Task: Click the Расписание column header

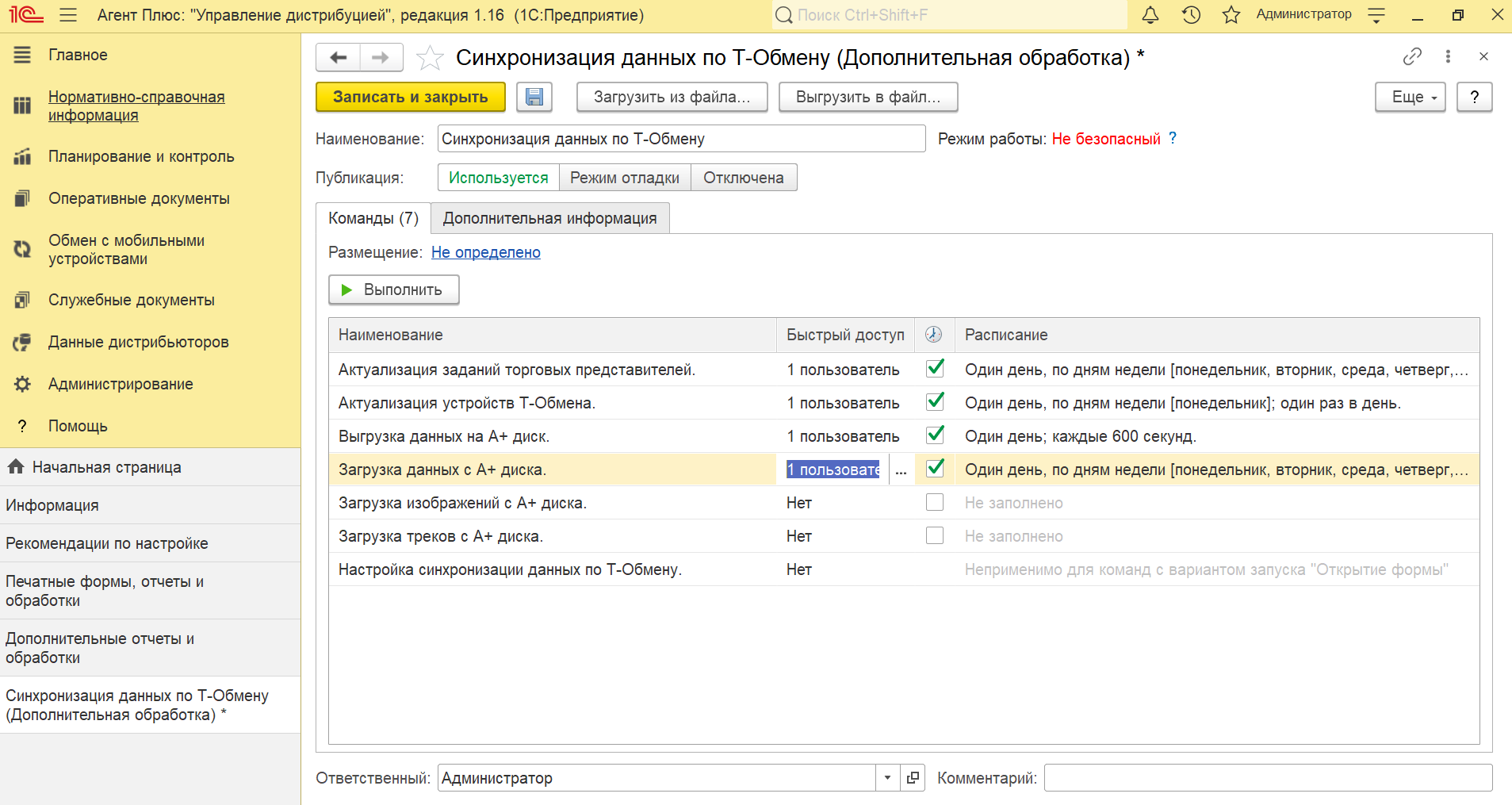Action: click(1217, 335)
